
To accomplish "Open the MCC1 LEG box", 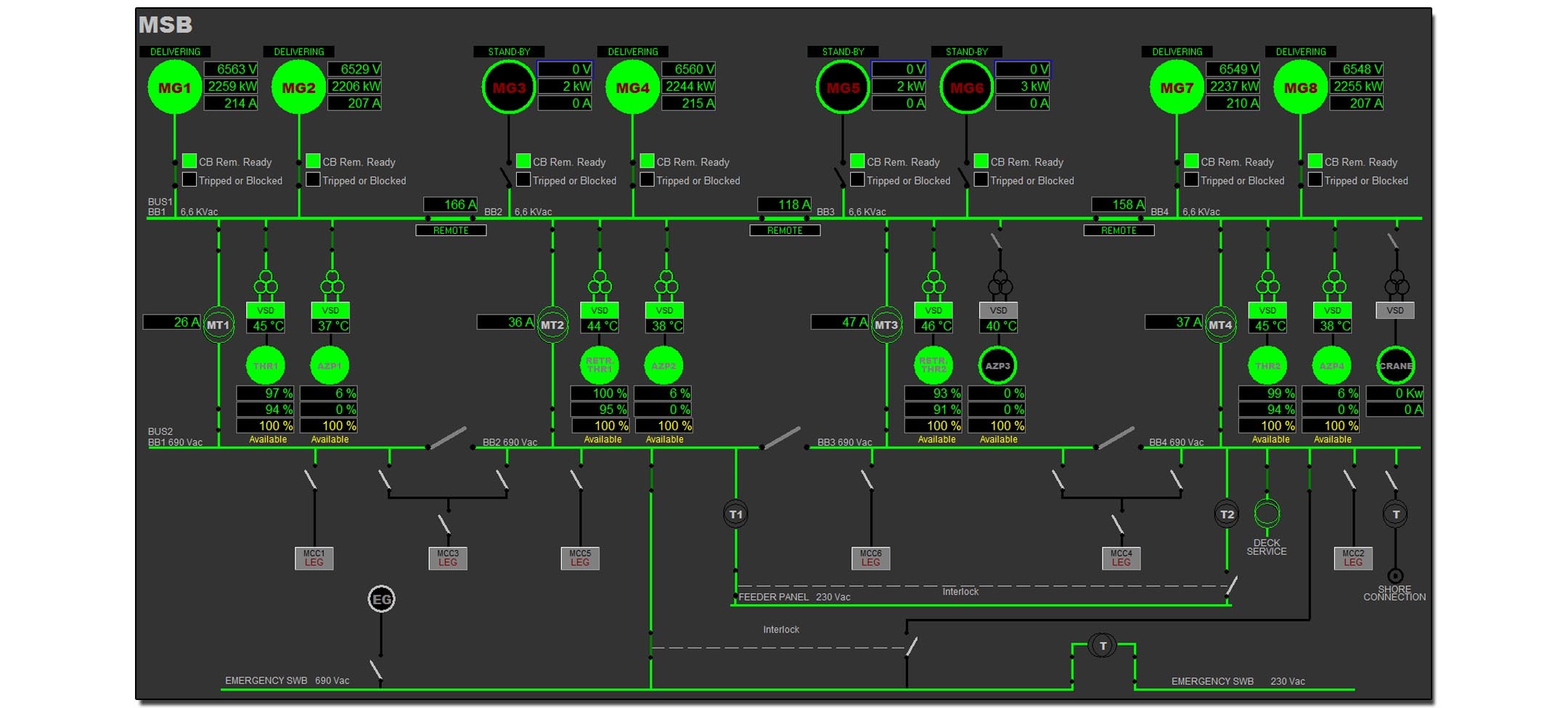I will pos(314,558).
